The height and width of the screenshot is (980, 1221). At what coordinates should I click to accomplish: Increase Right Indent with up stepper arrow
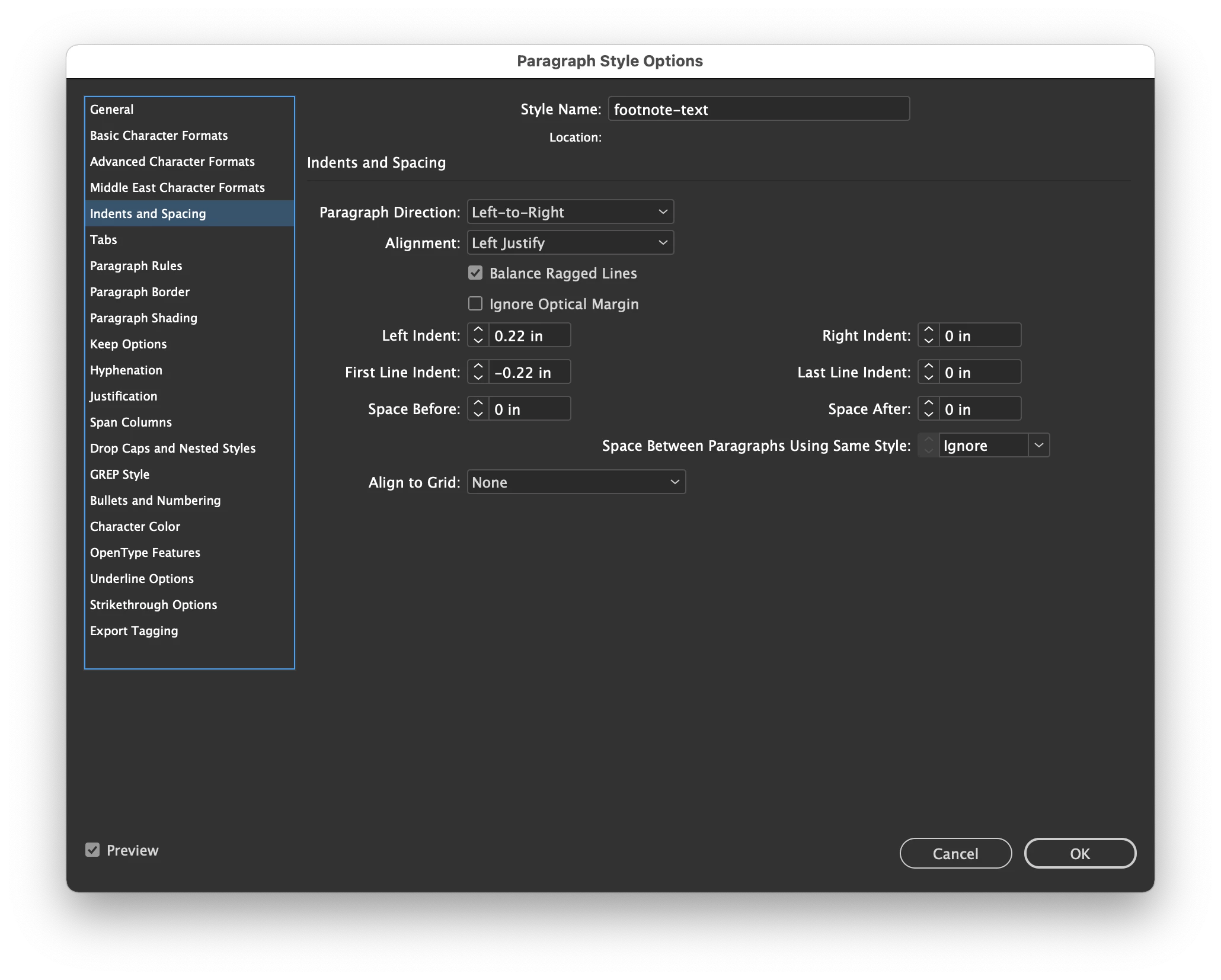coord(929,329)
